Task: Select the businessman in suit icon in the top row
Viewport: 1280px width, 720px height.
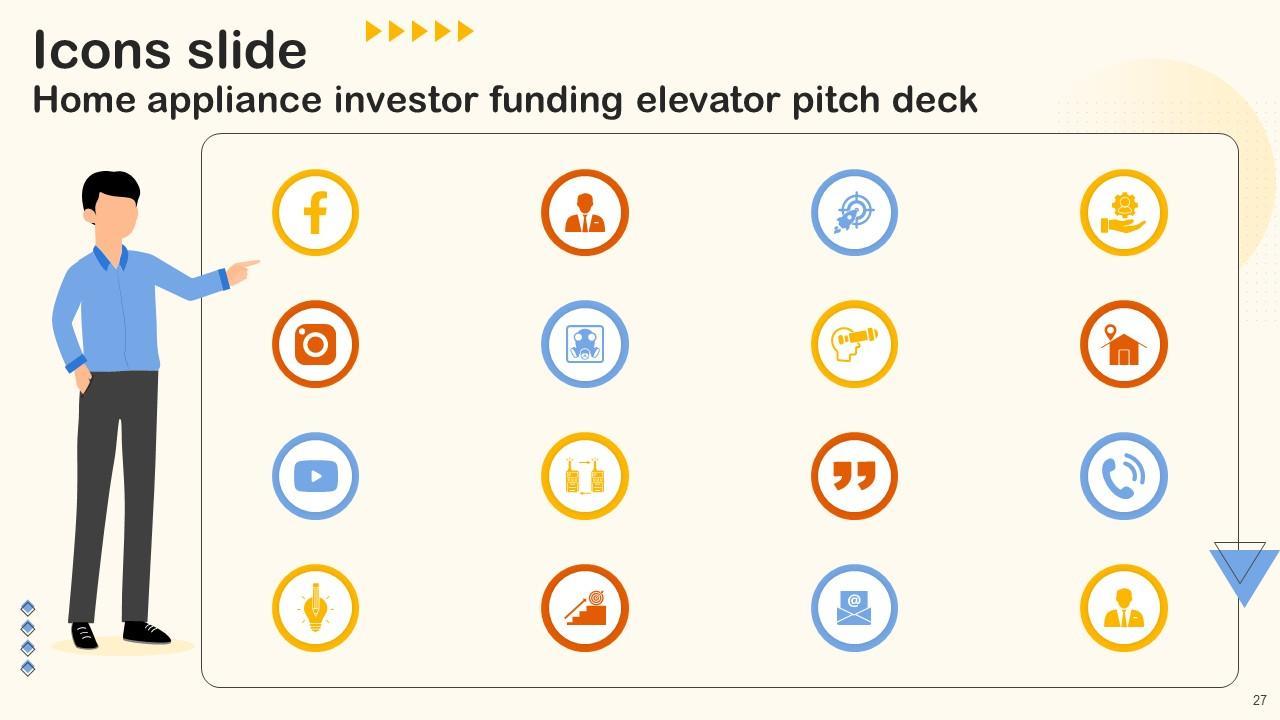Action: pos(585,213)
